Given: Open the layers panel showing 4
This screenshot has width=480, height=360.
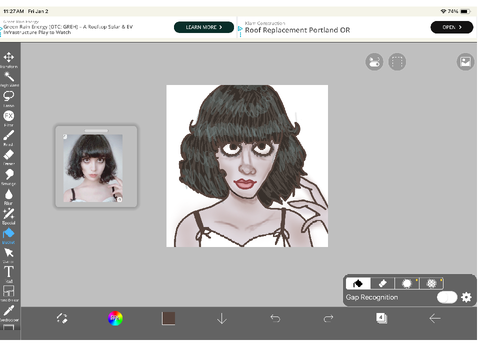Looking at the screenshot, I should point(381,318).
